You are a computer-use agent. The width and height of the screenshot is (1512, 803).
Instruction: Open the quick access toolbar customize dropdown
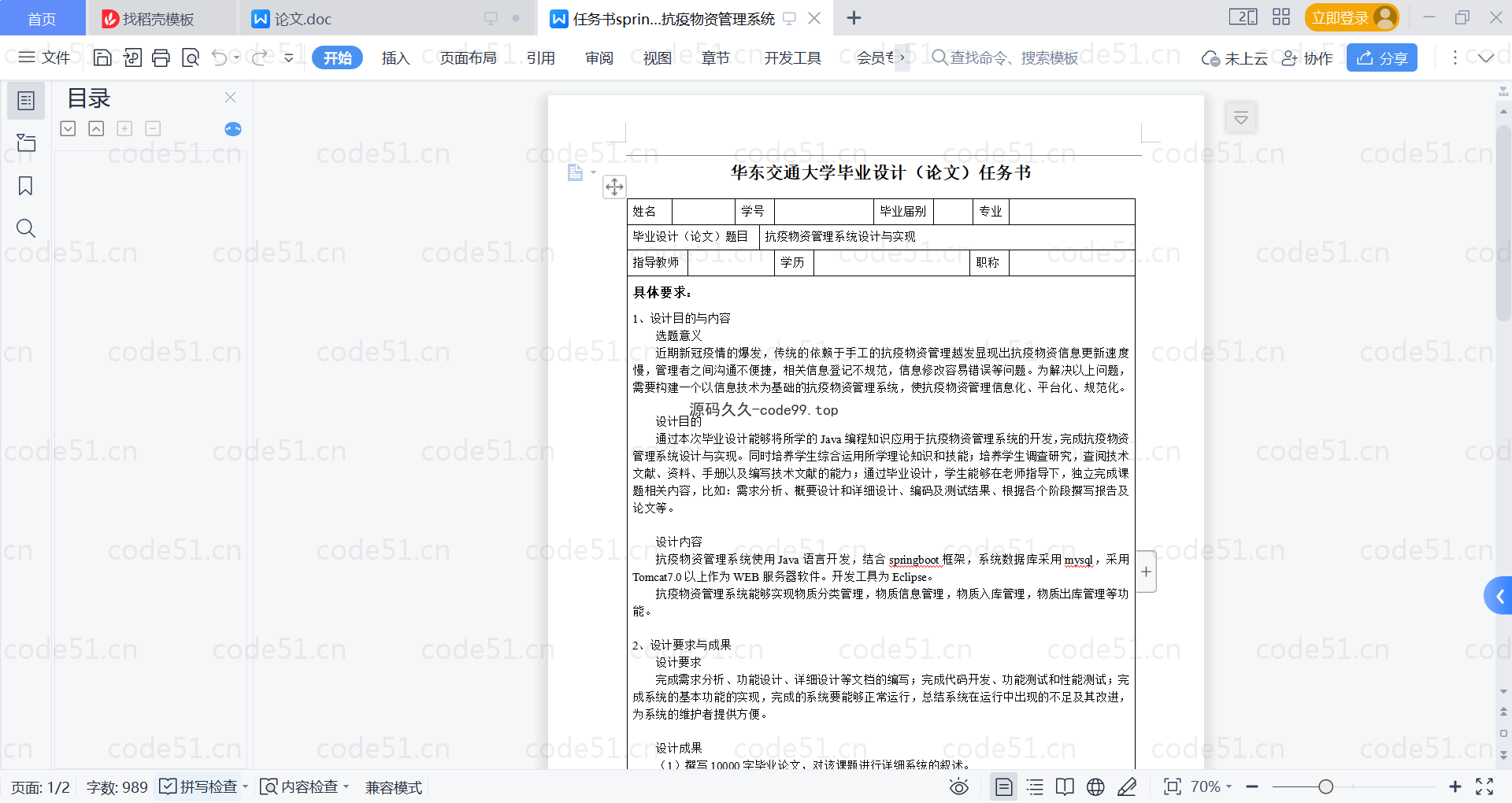click(289, 57)
